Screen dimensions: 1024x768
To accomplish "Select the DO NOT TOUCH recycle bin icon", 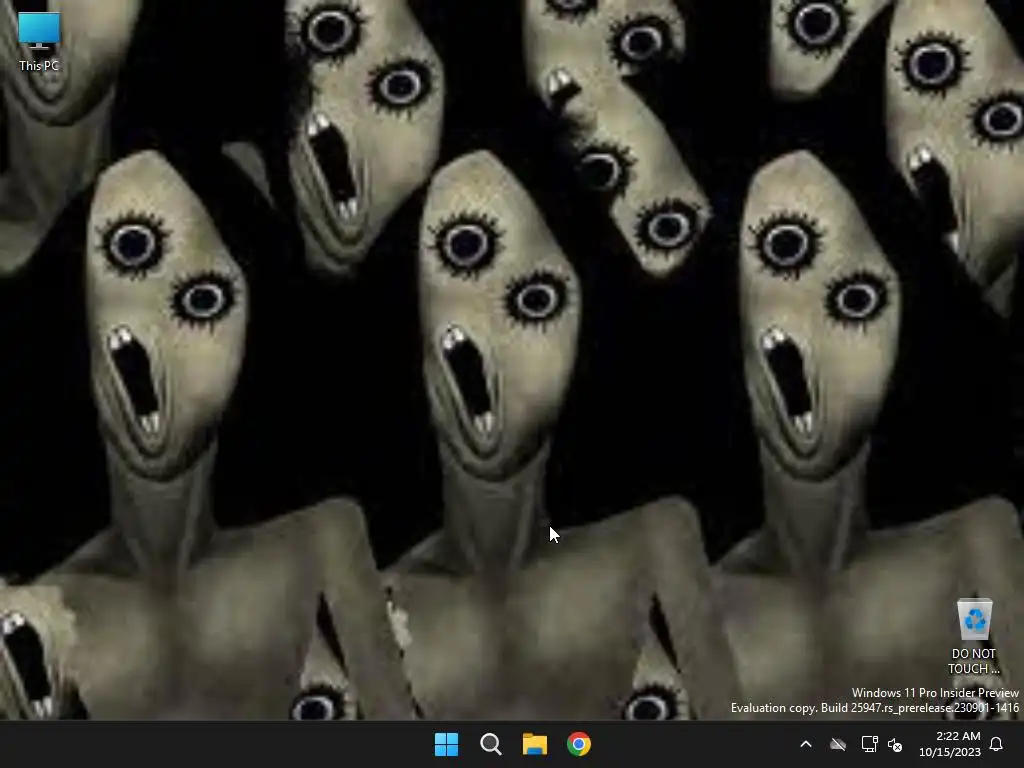I will [x=974, y=635].
